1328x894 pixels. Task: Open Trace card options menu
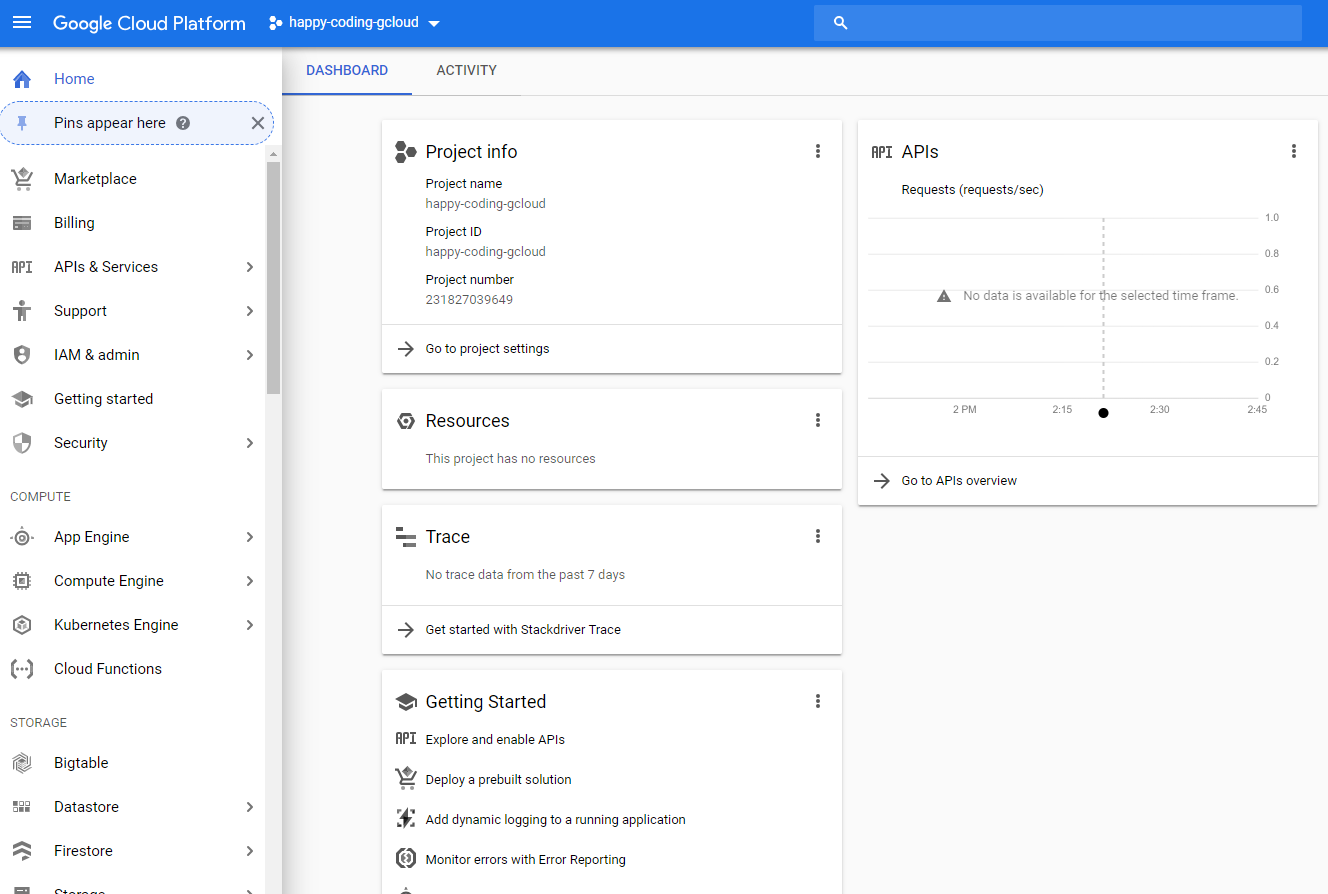[818, 536]
